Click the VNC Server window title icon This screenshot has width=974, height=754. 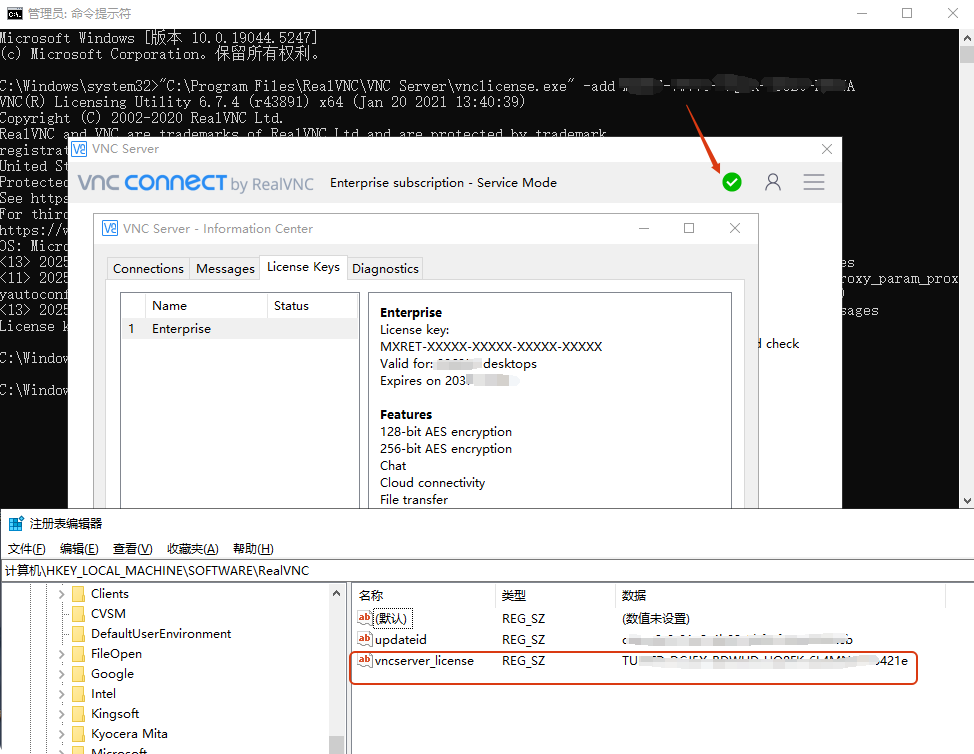click(79, 149)
